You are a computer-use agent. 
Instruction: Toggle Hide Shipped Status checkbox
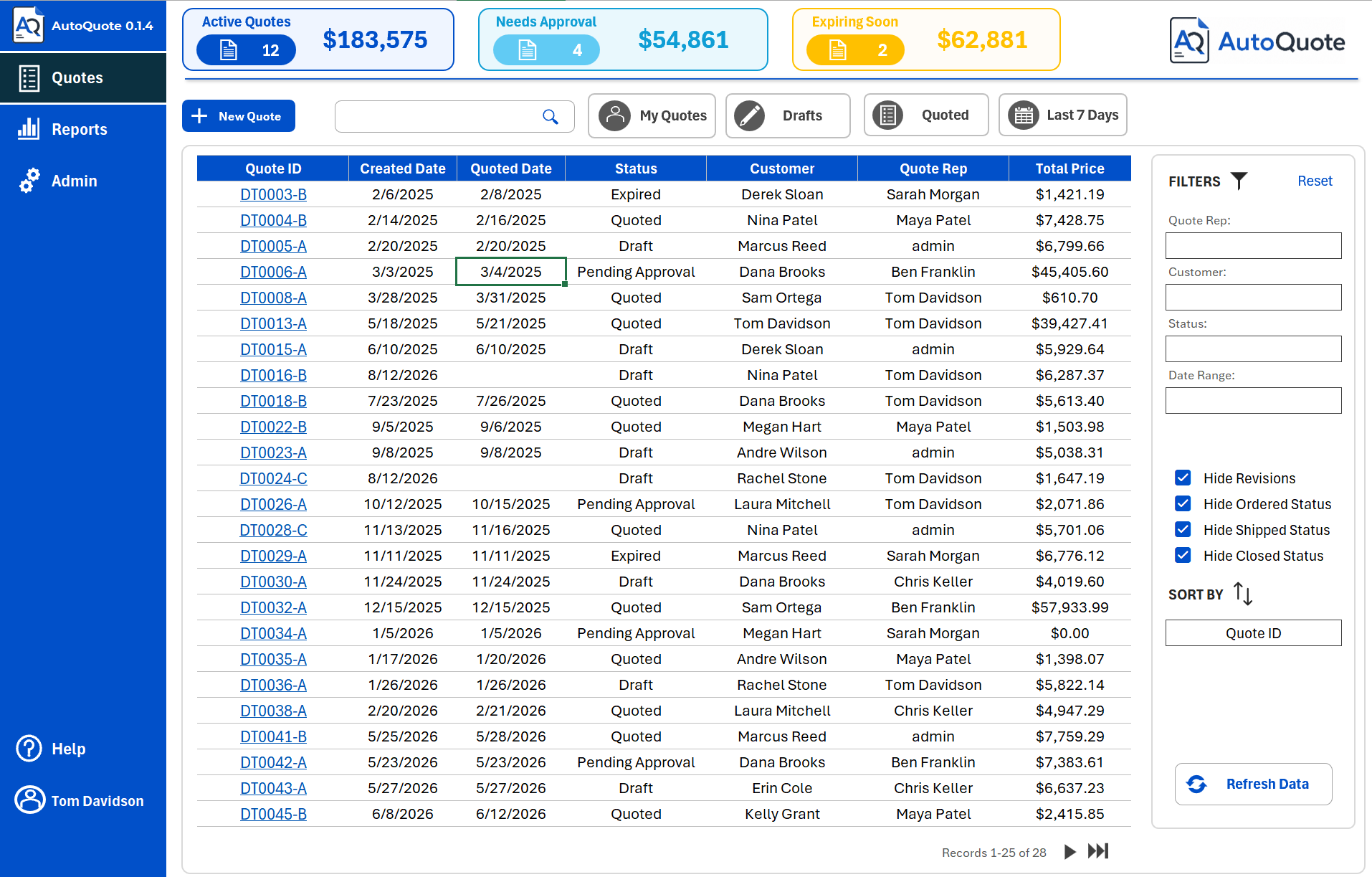click(x=1183, y=529)
